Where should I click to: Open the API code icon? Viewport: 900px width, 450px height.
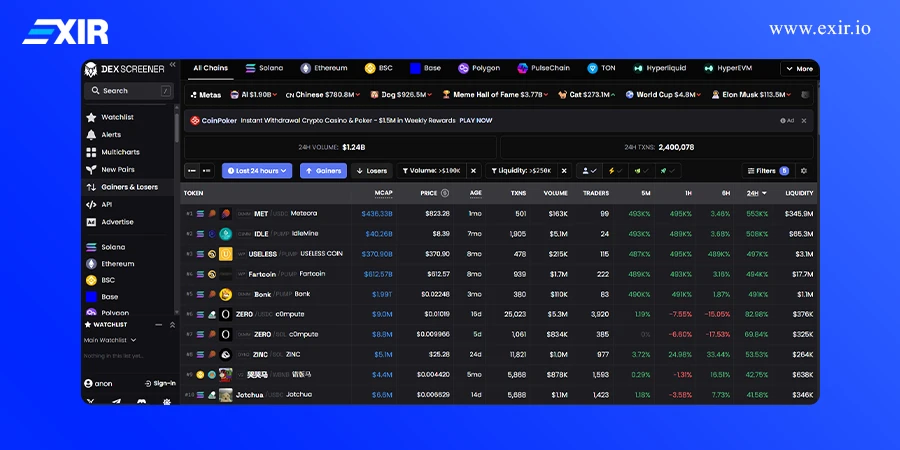[91, 204]
